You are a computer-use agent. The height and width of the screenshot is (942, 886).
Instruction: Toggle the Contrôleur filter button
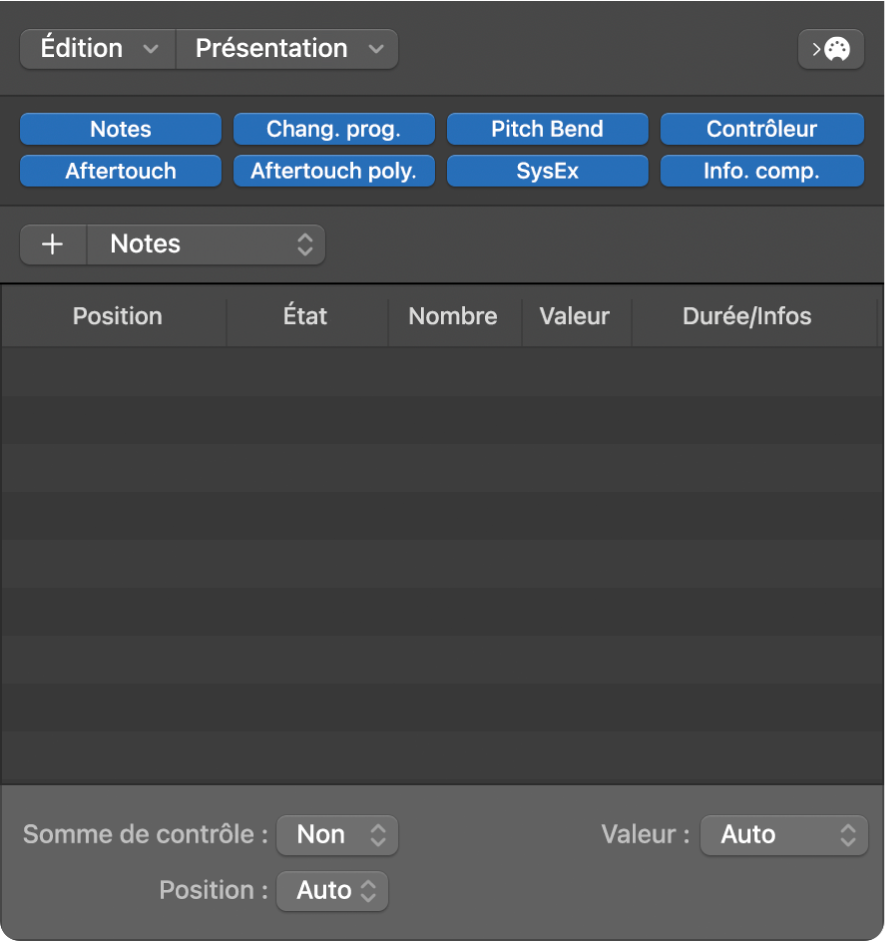pyautogui.click(x=761, y=129)
